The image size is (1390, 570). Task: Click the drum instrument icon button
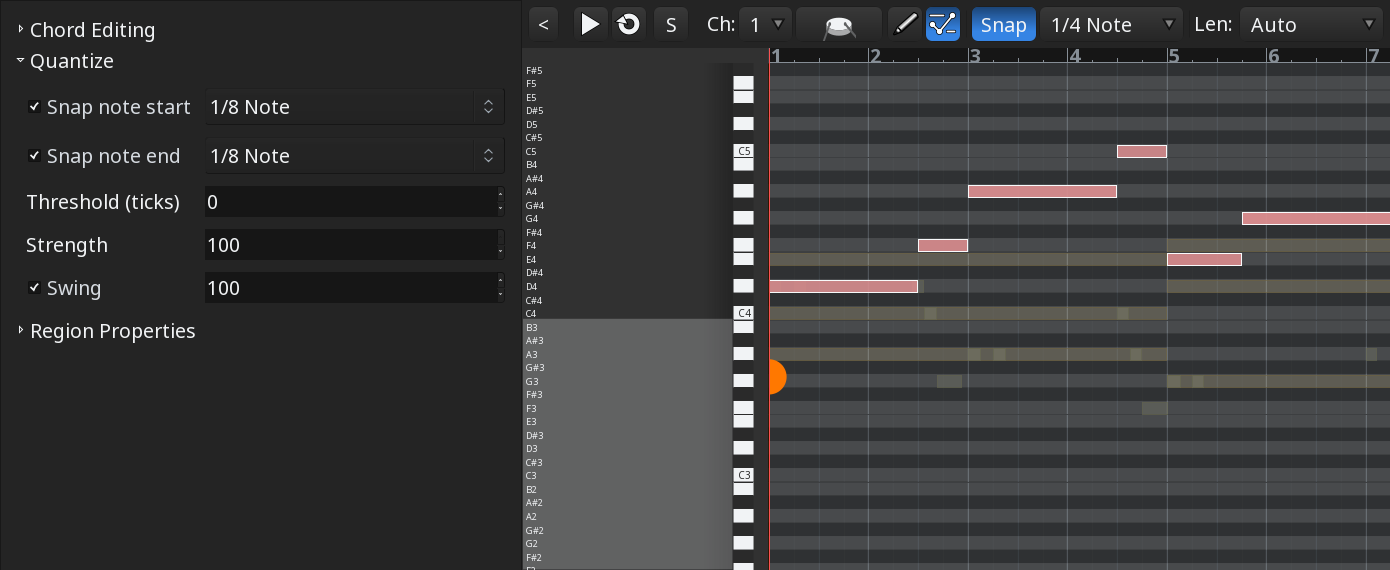(x=838, y=24)
